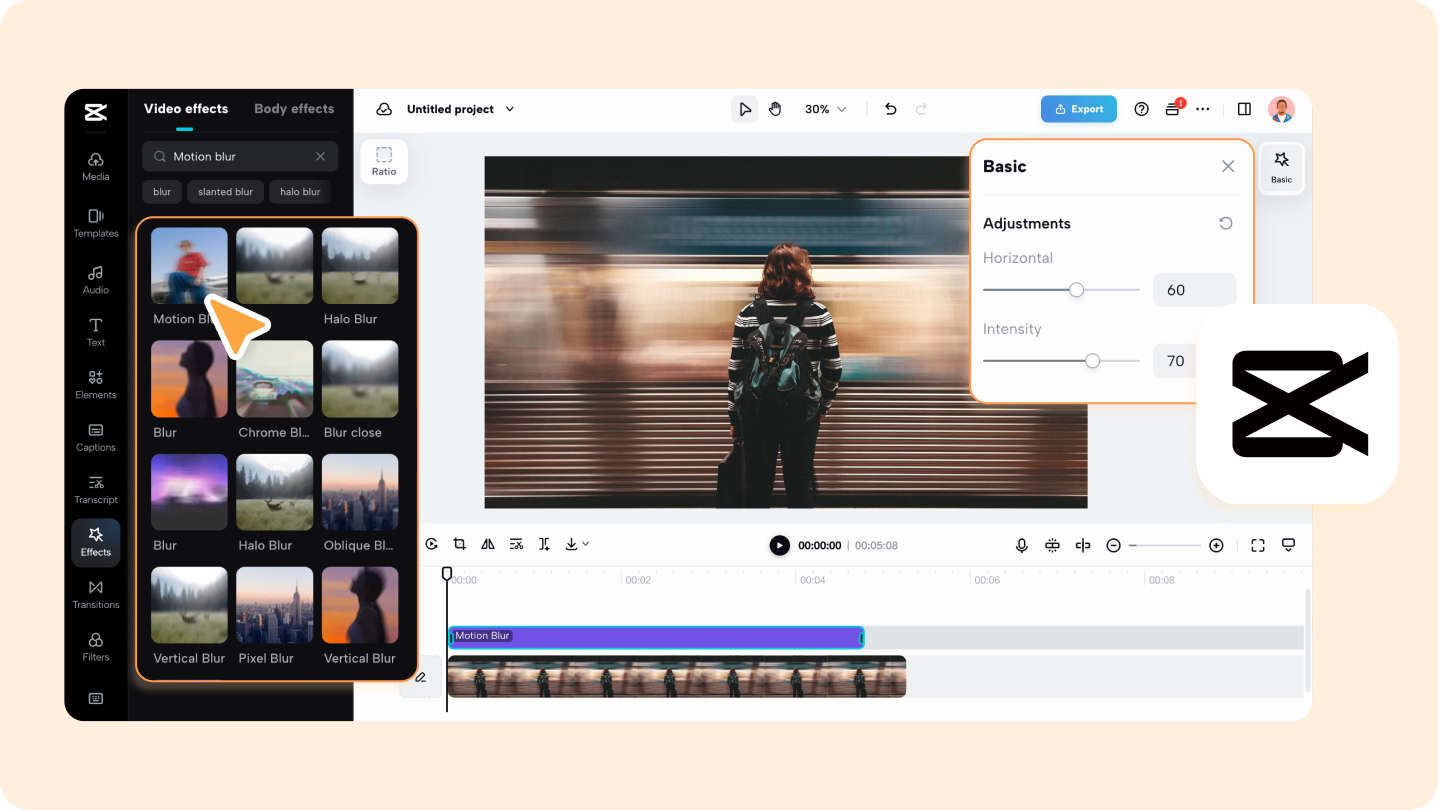Select the Templates sidebar icon
1440x810 pixels.
pos(95,224)
